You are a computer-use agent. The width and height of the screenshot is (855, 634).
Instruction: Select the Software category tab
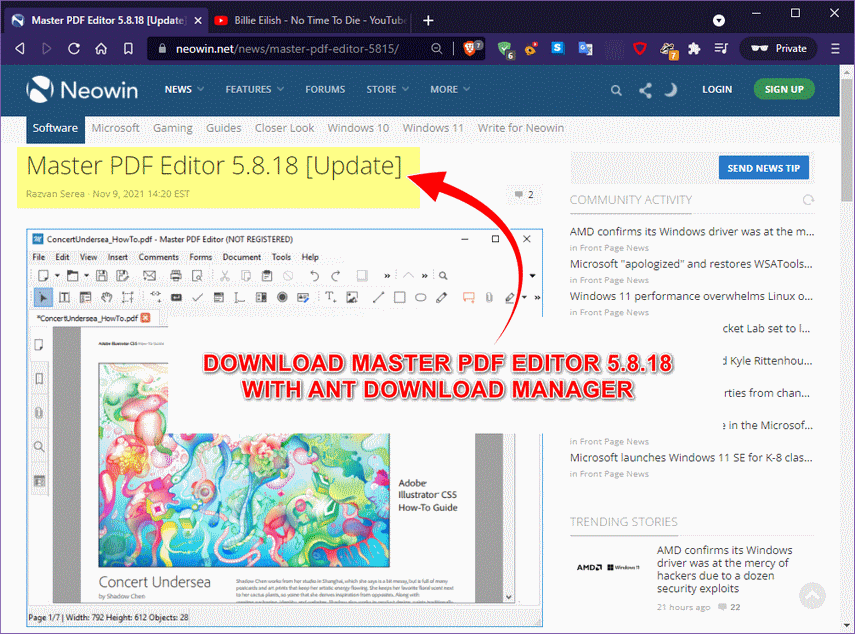(x=55, y=128)
